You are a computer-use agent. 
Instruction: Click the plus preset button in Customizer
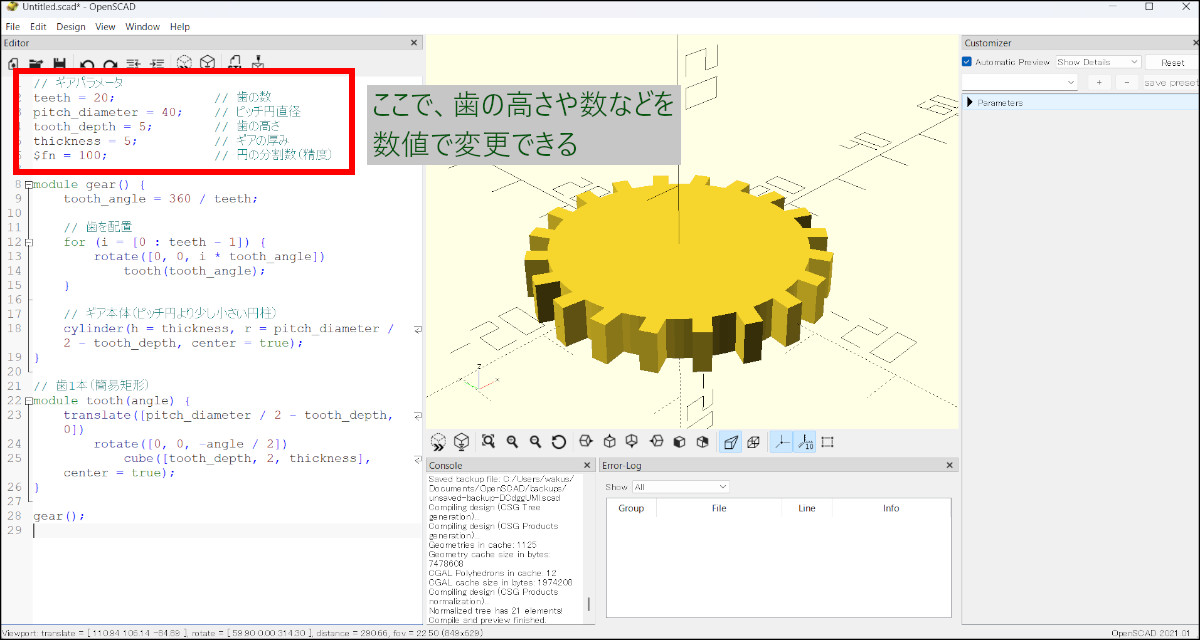point(1099,82)
